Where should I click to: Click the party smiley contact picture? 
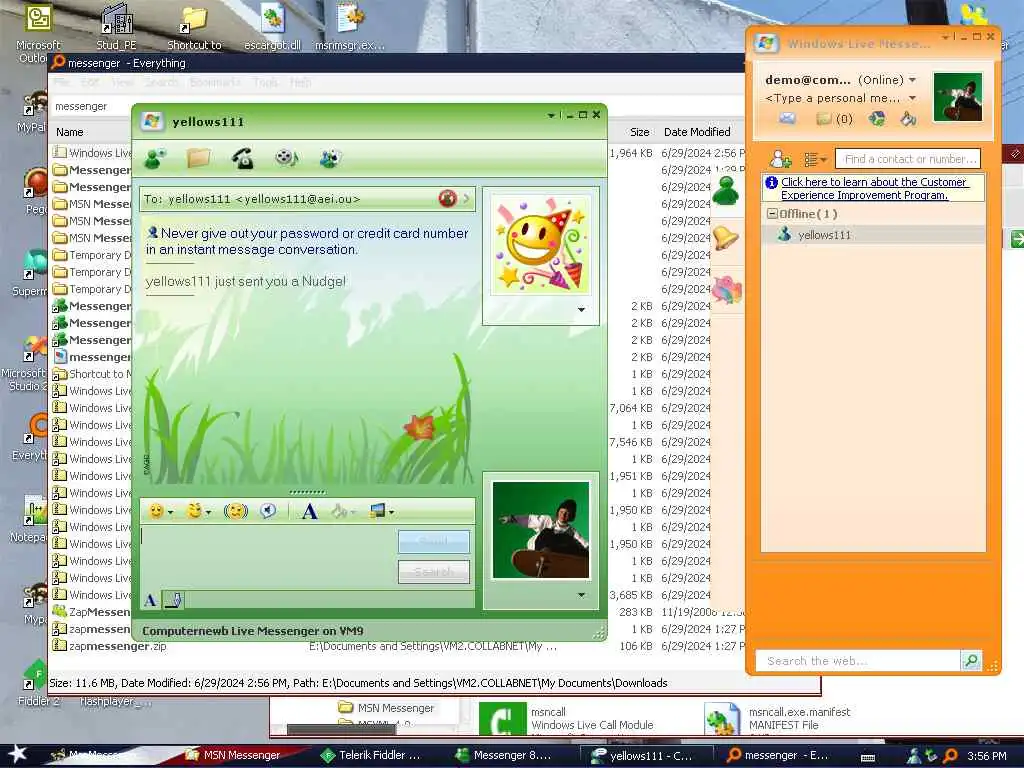tap(541, 244)
